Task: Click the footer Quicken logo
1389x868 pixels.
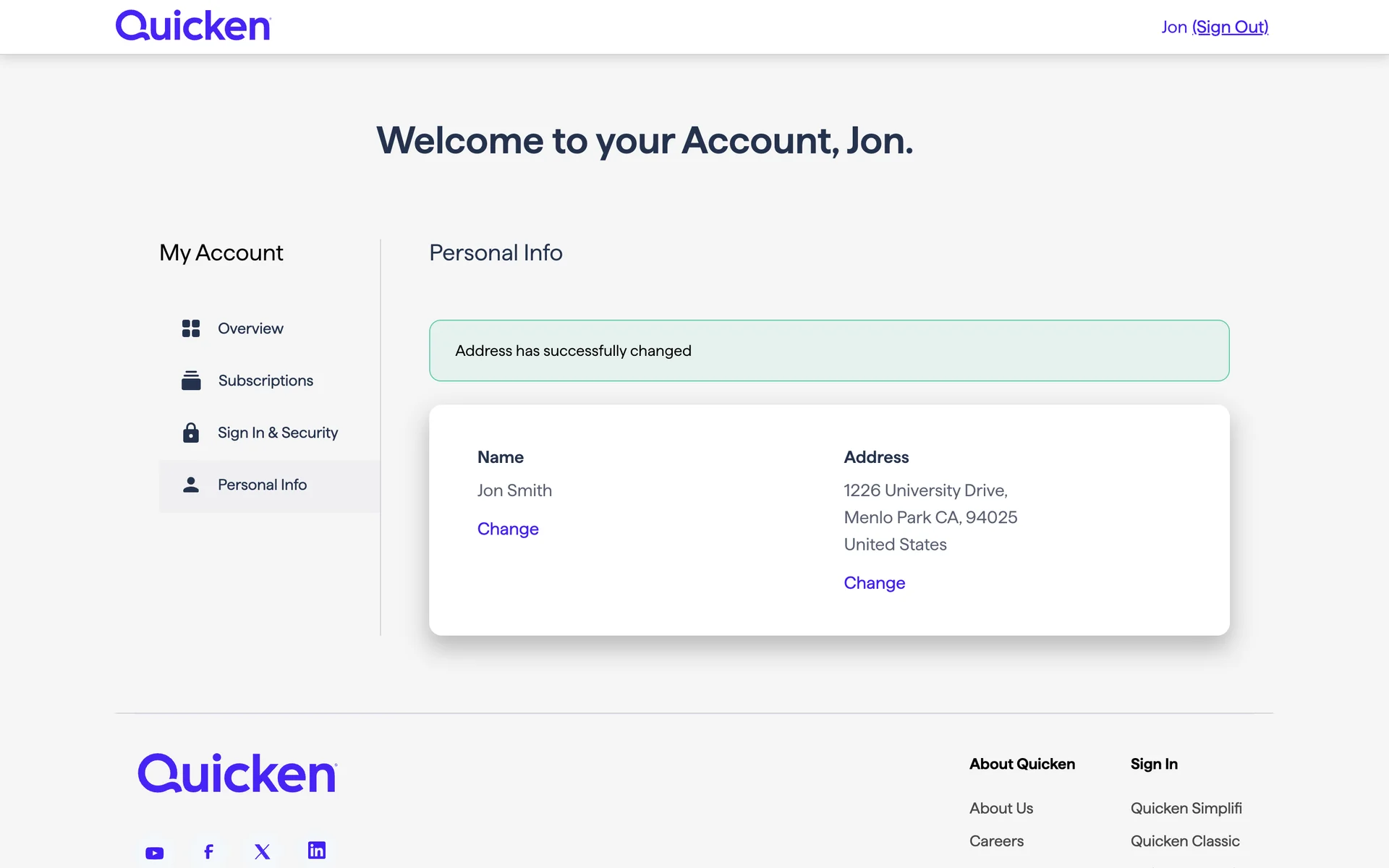Action: (x=237, y=773)
